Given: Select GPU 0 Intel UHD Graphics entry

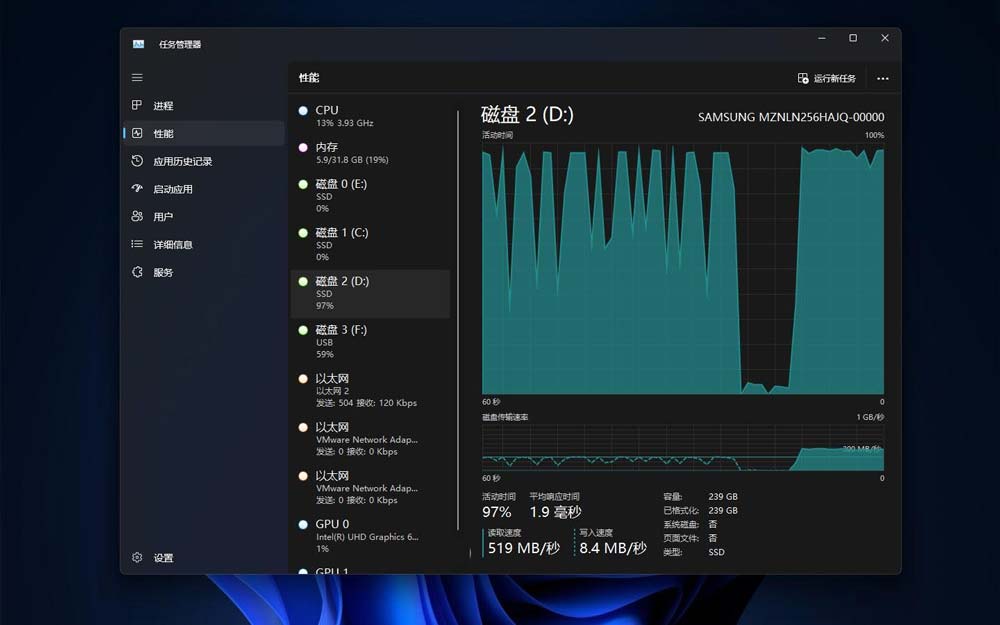Looking at the screenshot, I should pos(368,535).
